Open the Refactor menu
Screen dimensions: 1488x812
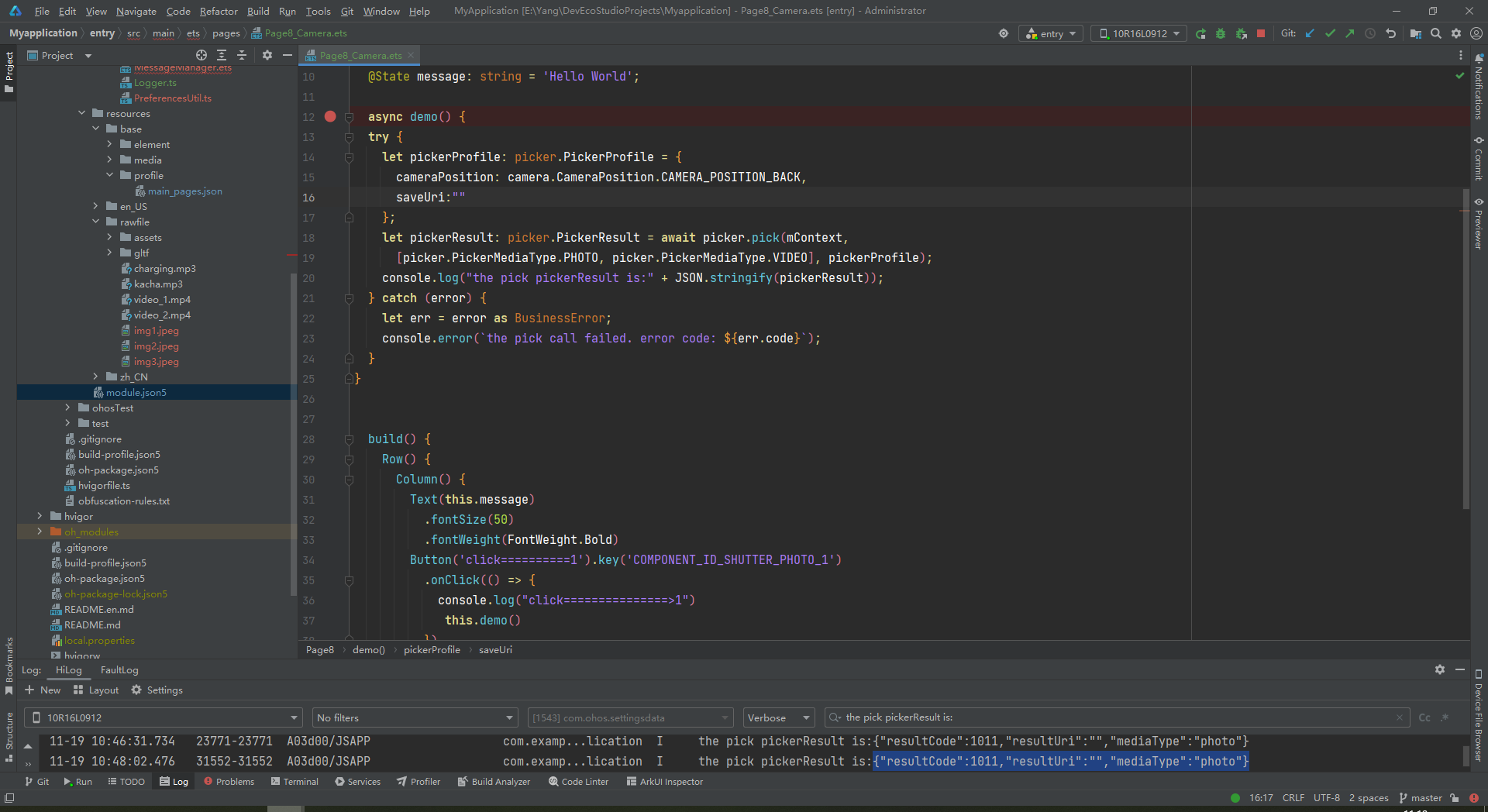pos(219,11)
